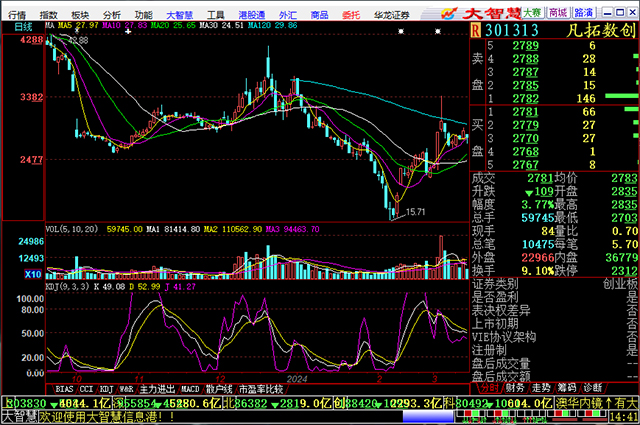Select the KDJ indicator tab

coord(106,389)
